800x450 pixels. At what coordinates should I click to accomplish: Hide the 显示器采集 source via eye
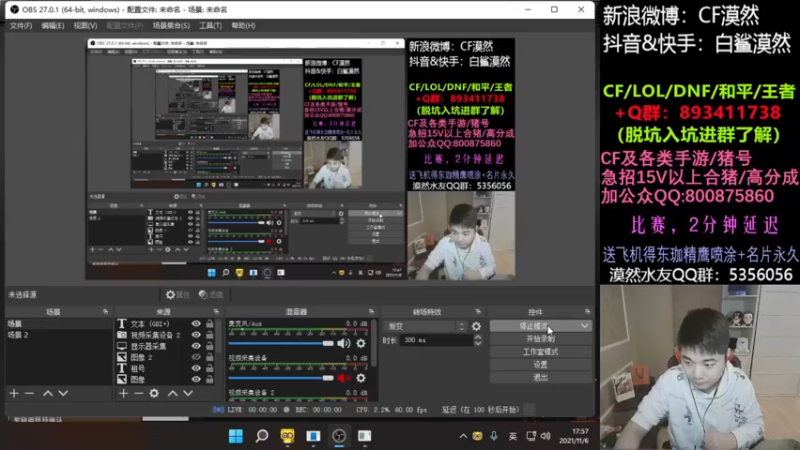coord(196,346)
